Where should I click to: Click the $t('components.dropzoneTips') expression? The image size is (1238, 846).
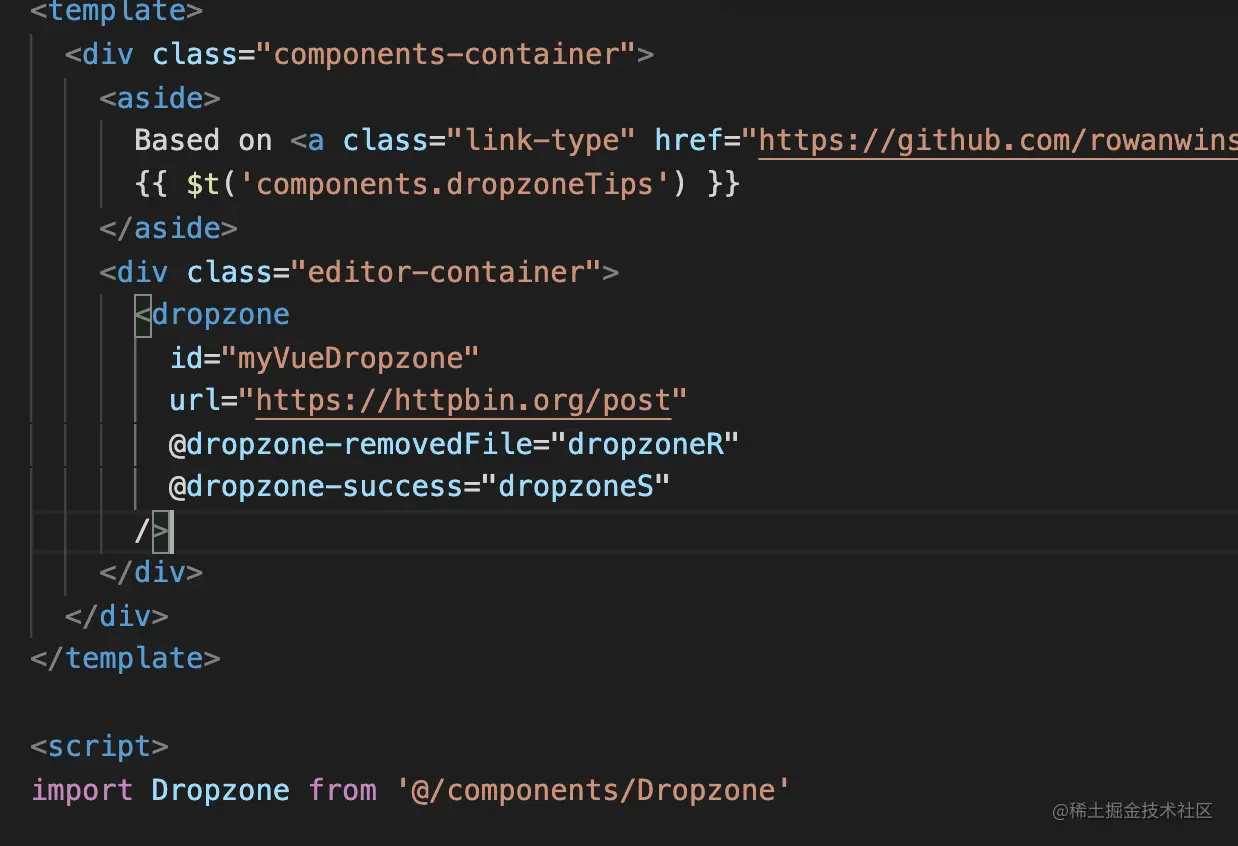(436, 183)
